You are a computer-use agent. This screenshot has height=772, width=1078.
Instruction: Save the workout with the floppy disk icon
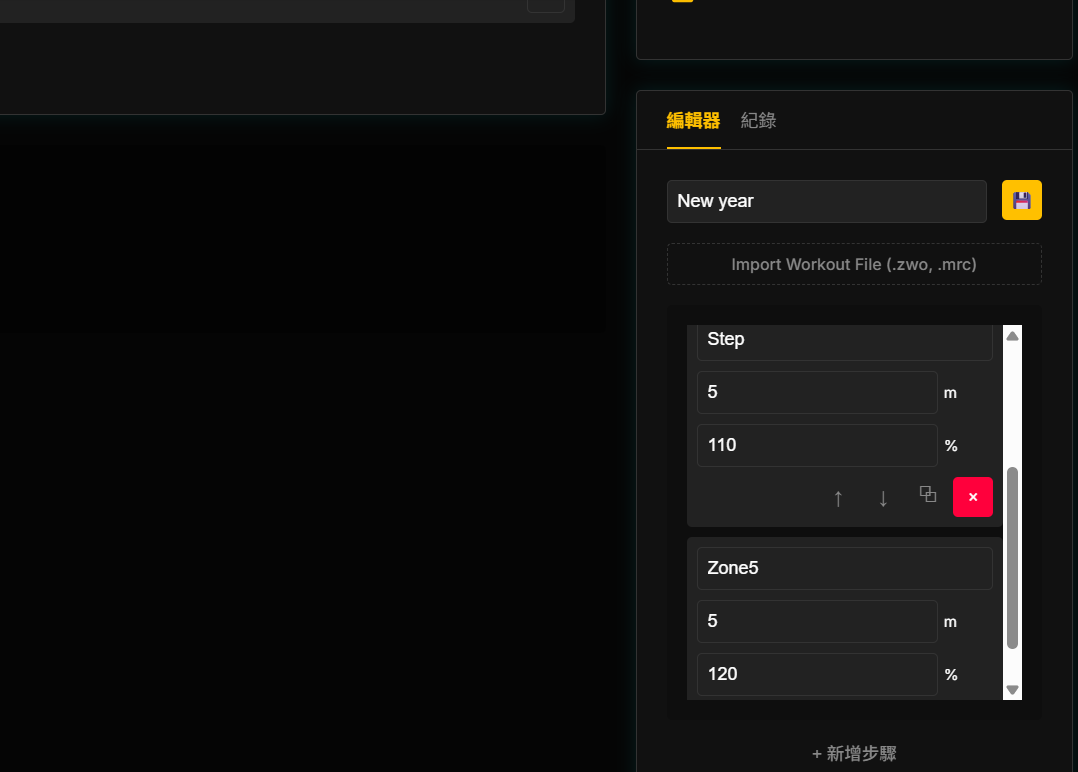pos(1021,200)
